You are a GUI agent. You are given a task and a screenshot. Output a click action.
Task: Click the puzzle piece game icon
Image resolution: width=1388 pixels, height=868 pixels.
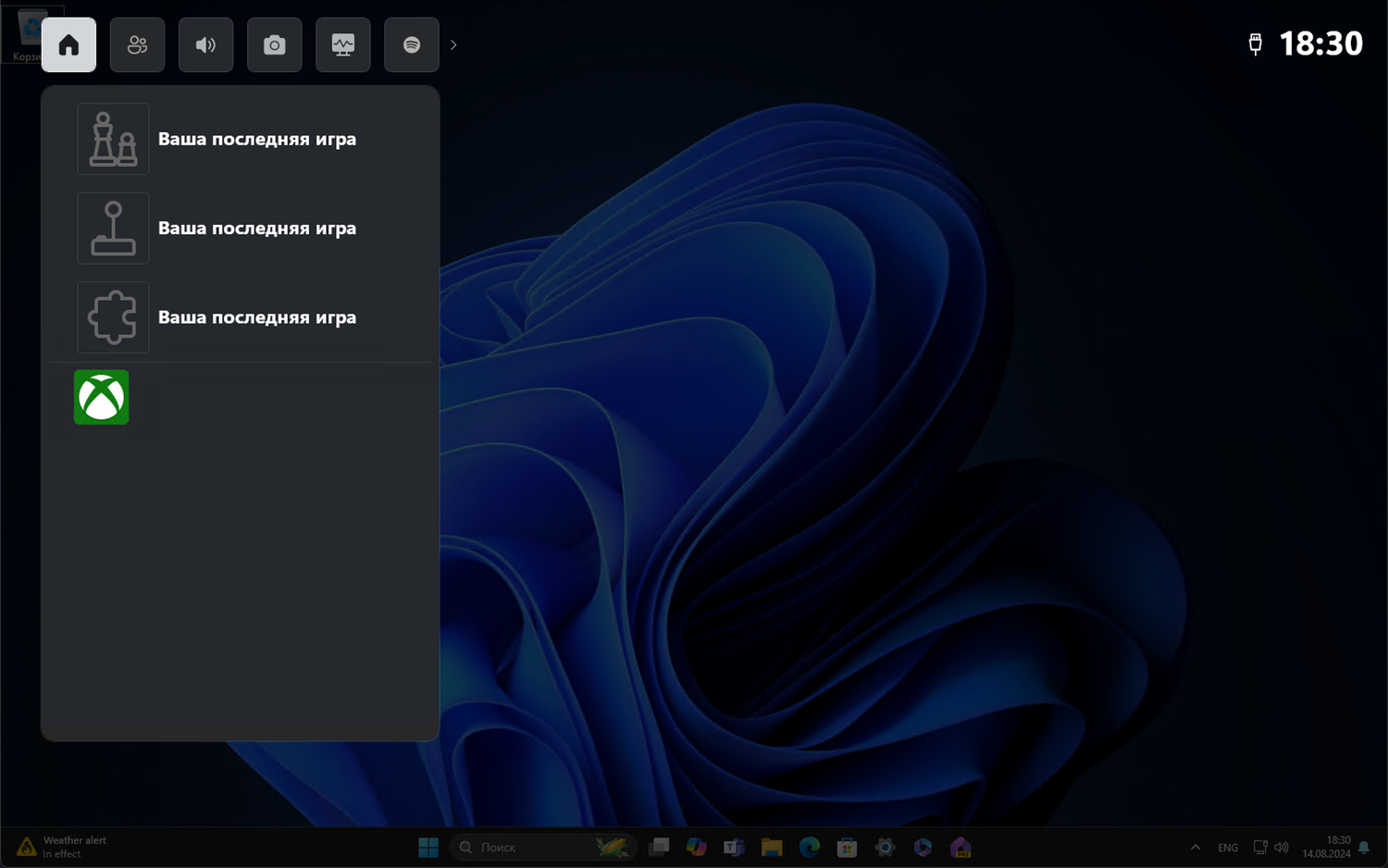(x=113, y=317)
